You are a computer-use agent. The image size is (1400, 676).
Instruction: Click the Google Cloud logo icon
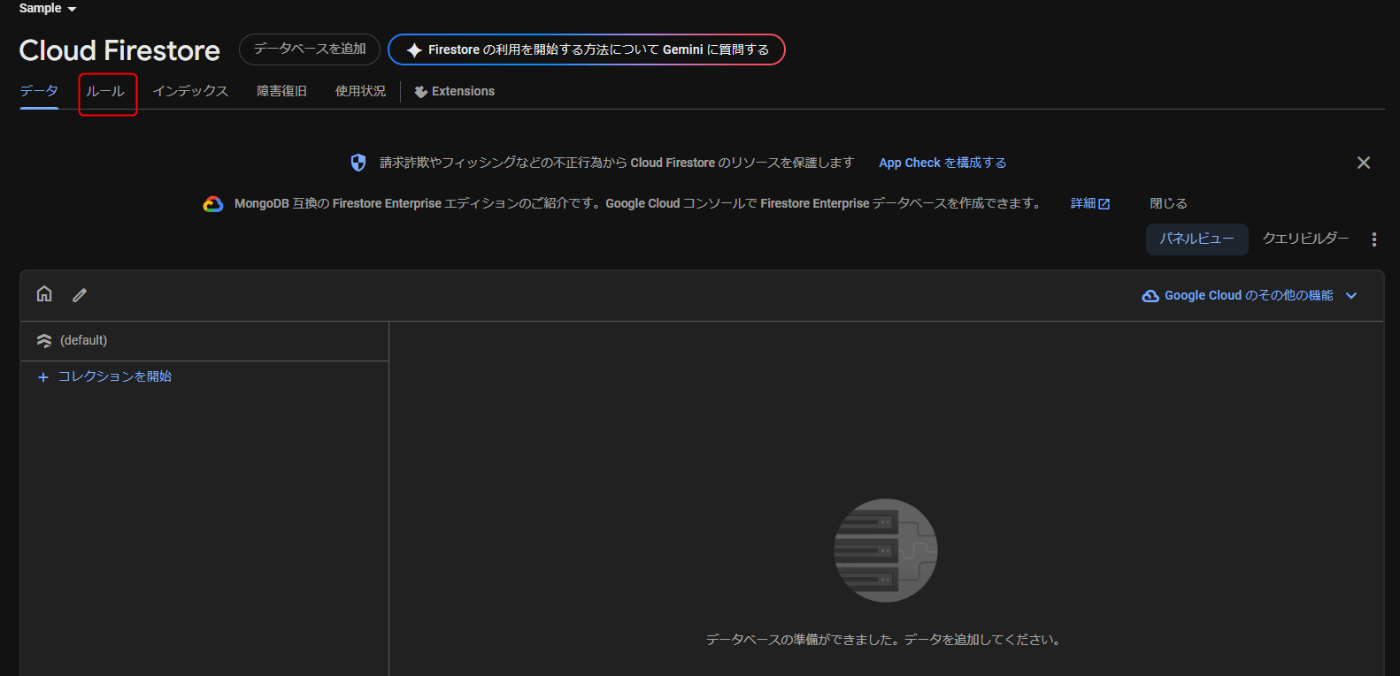pyautogui.click(x=213, y=204)
